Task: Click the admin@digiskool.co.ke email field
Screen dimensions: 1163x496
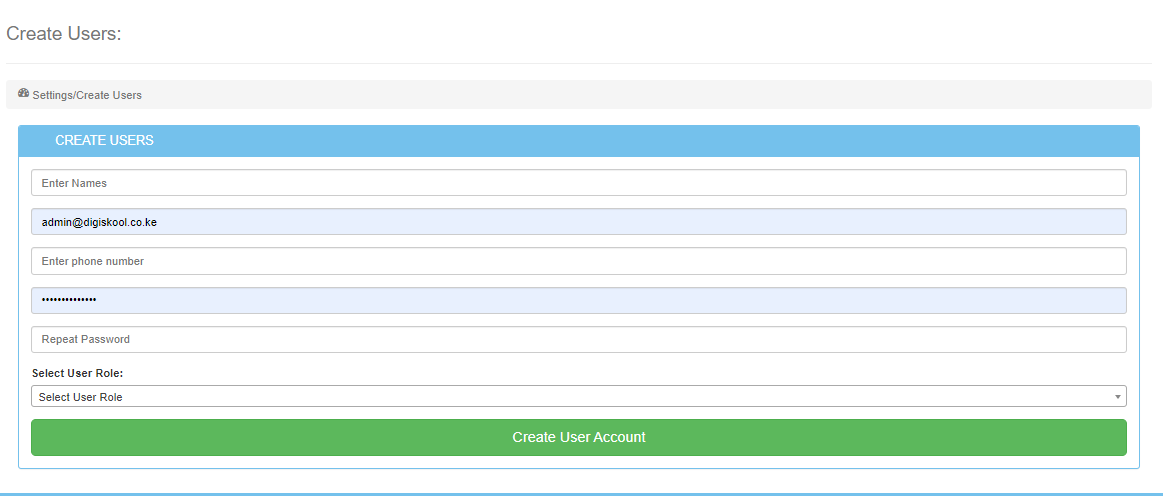Action: 578,222
